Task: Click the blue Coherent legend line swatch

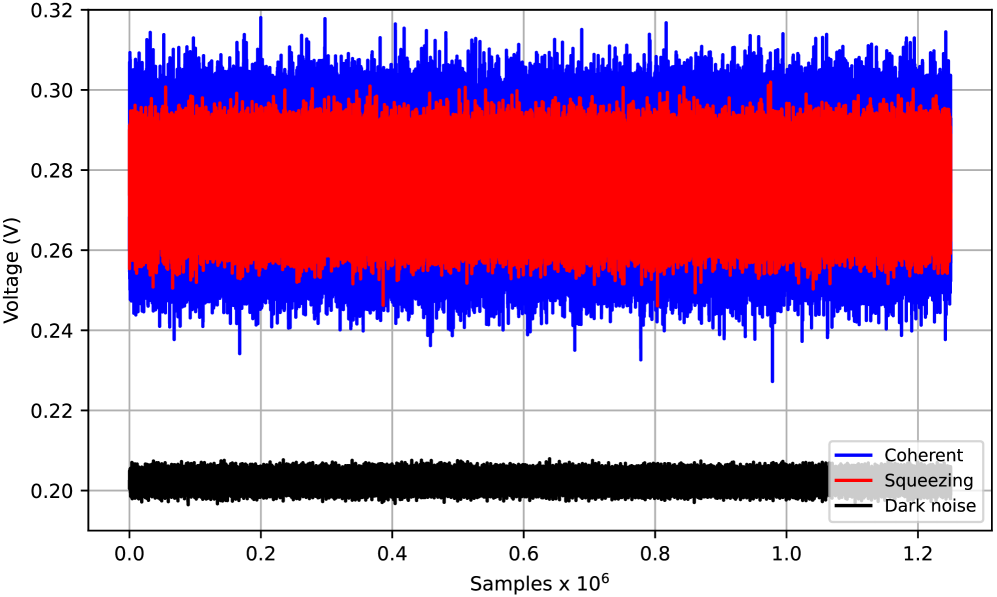Action: pos(853,455)
